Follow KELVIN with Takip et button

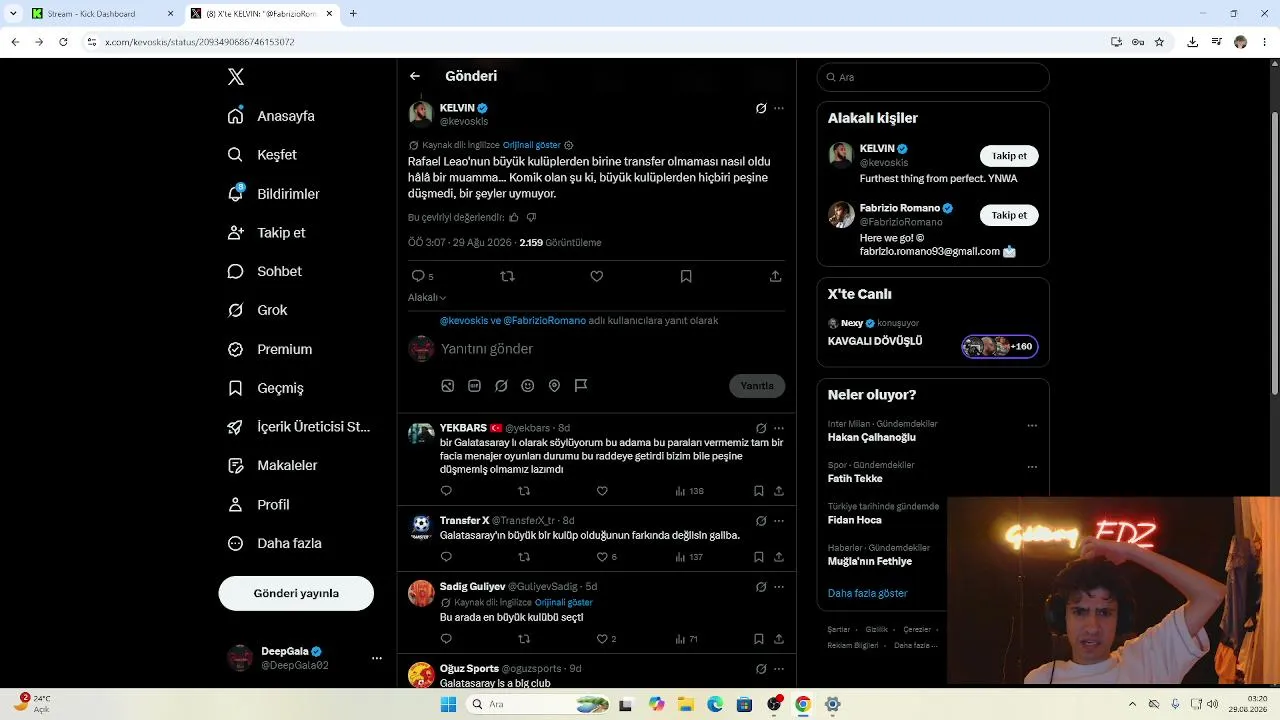pyautogui.click(x=1009, y=156)
